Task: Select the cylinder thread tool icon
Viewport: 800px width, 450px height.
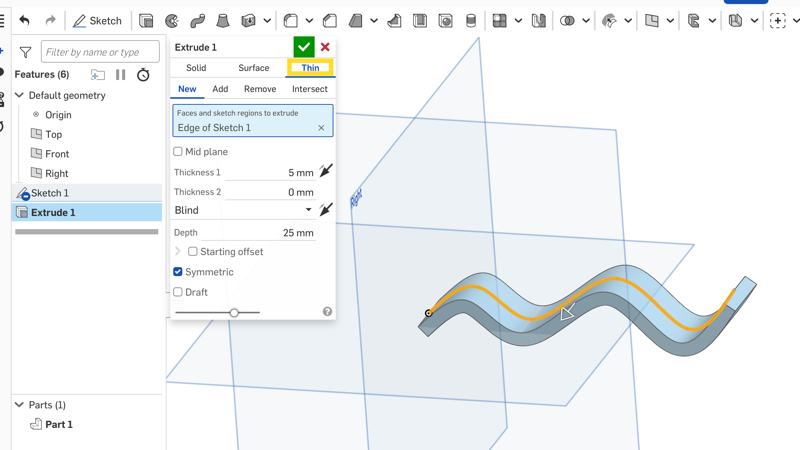Action: click(x=471, y=21)
